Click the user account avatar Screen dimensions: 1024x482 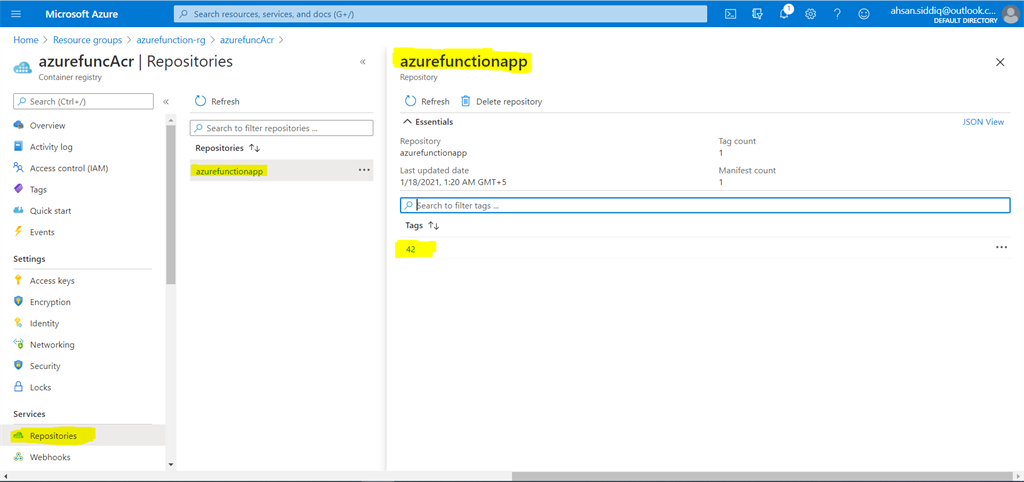(x=1010, y=14)
